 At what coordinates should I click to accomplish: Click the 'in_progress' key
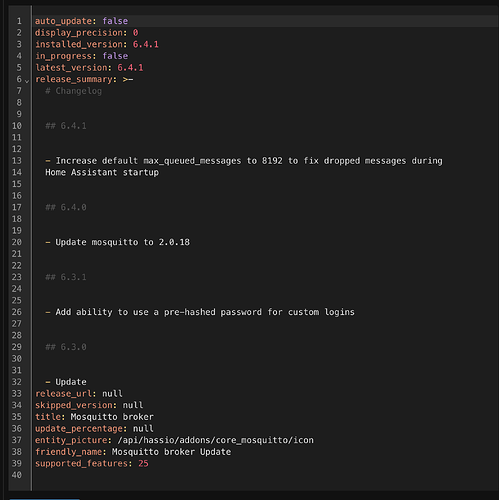click(63, 56)
